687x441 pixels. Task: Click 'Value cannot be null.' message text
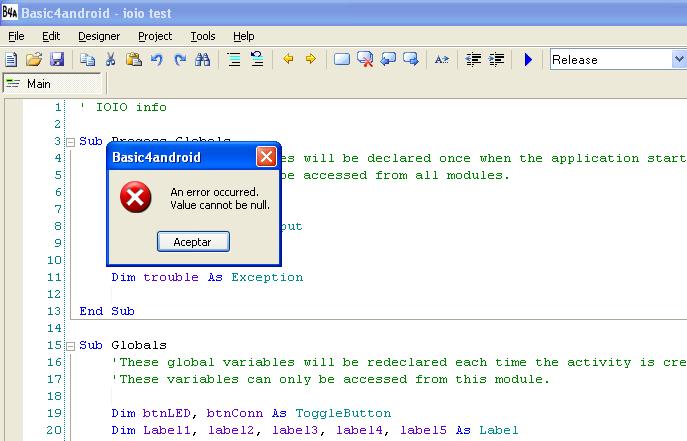click(x=220, y=205)
